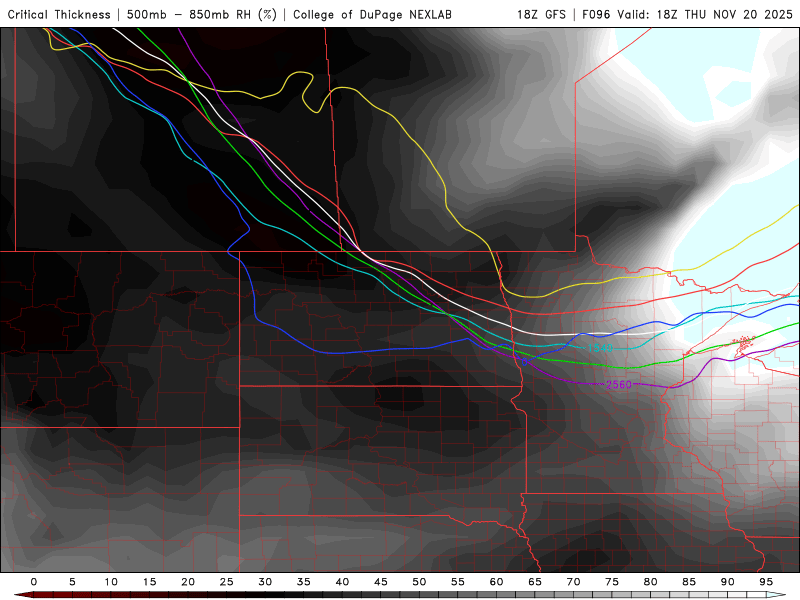
Task: Click the '90' colorbar tick label
Action: pos(728,582)
